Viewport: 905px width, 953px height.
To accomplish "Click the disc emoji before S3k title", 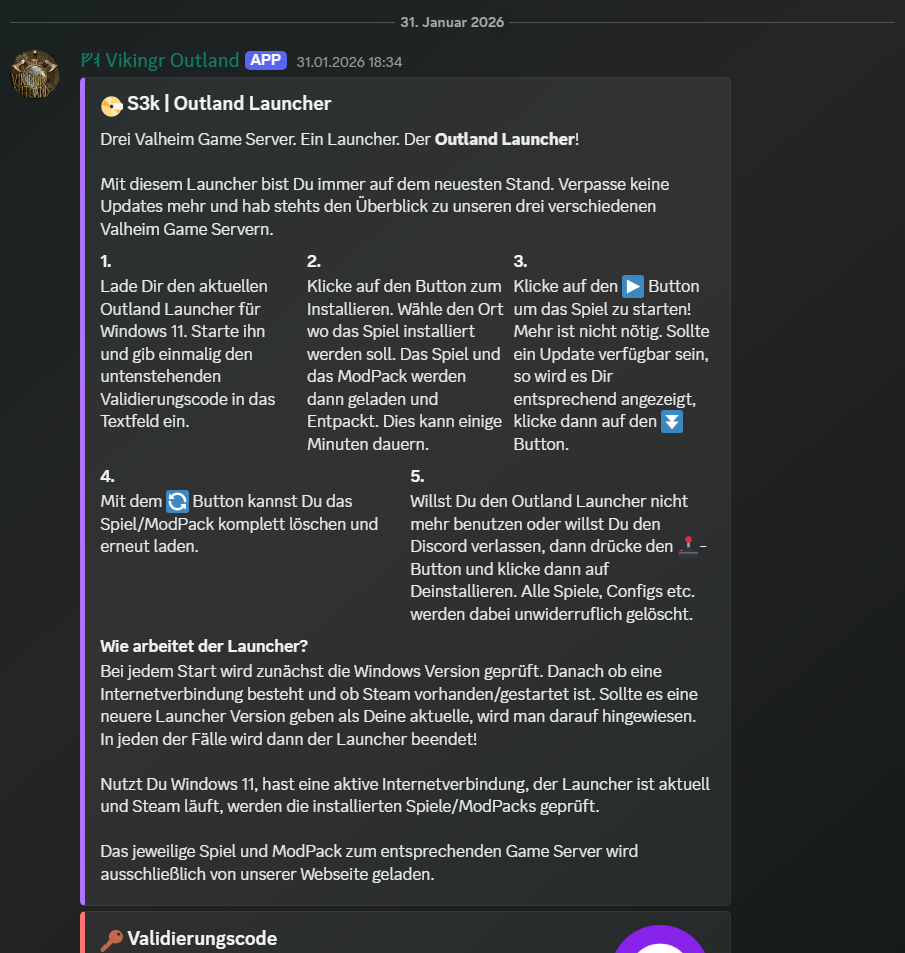I will point(111,105).
